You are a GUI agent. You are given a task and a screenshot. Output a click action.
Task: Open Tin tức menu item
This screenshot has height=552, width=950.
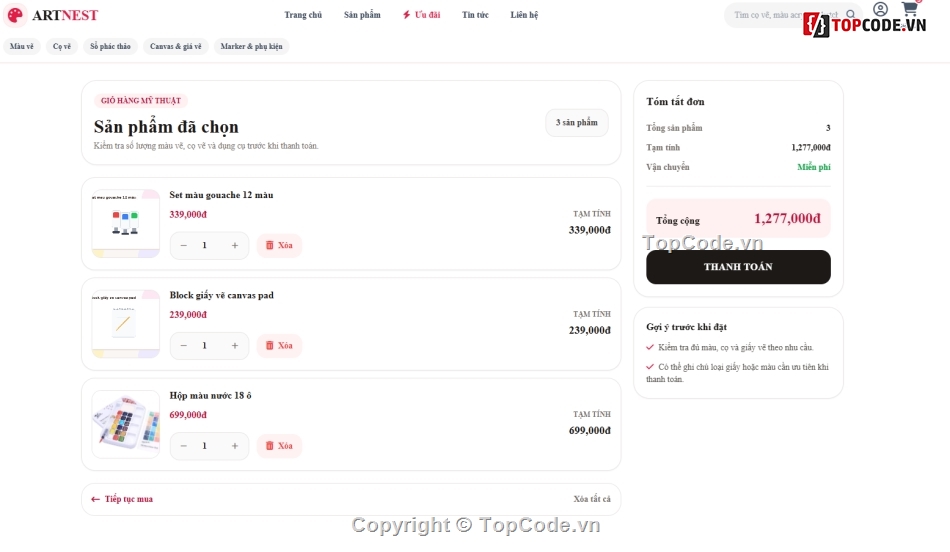pyautogui.click(x=475, y=15)
